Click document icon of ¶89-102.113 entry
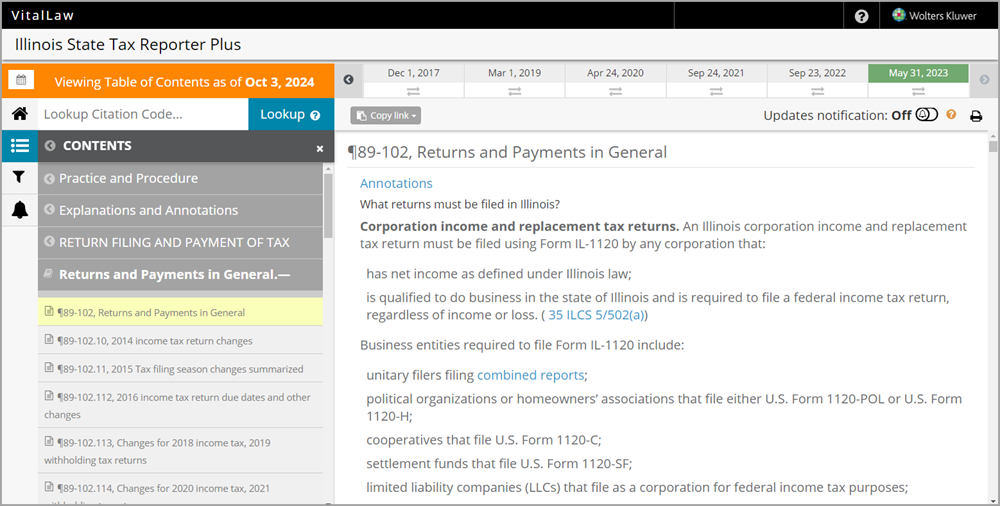 point(49,441)
